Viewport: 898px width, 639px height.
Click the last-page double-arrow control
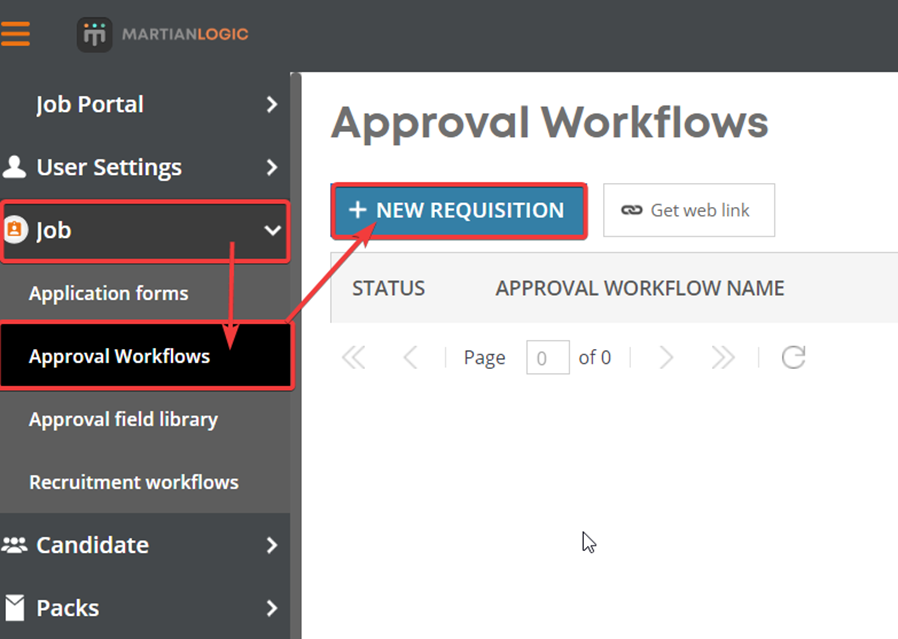point(723,357)
